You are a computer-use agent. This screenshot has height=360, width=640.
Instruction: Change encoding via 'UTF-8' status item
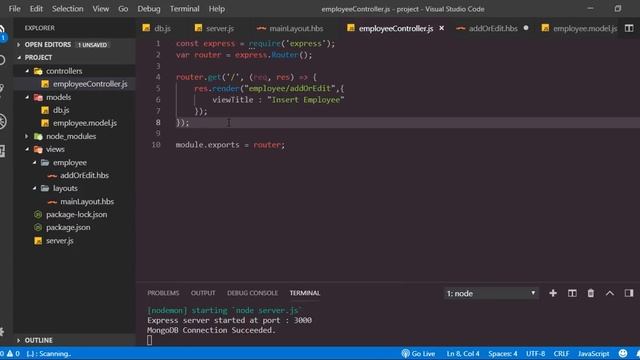point(535,353)
